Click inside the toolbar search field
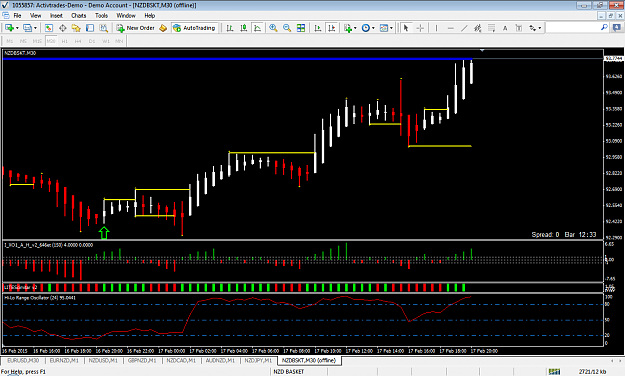This screenshot has height=376, width=625. pyautogui.click(x=572, y=27)
